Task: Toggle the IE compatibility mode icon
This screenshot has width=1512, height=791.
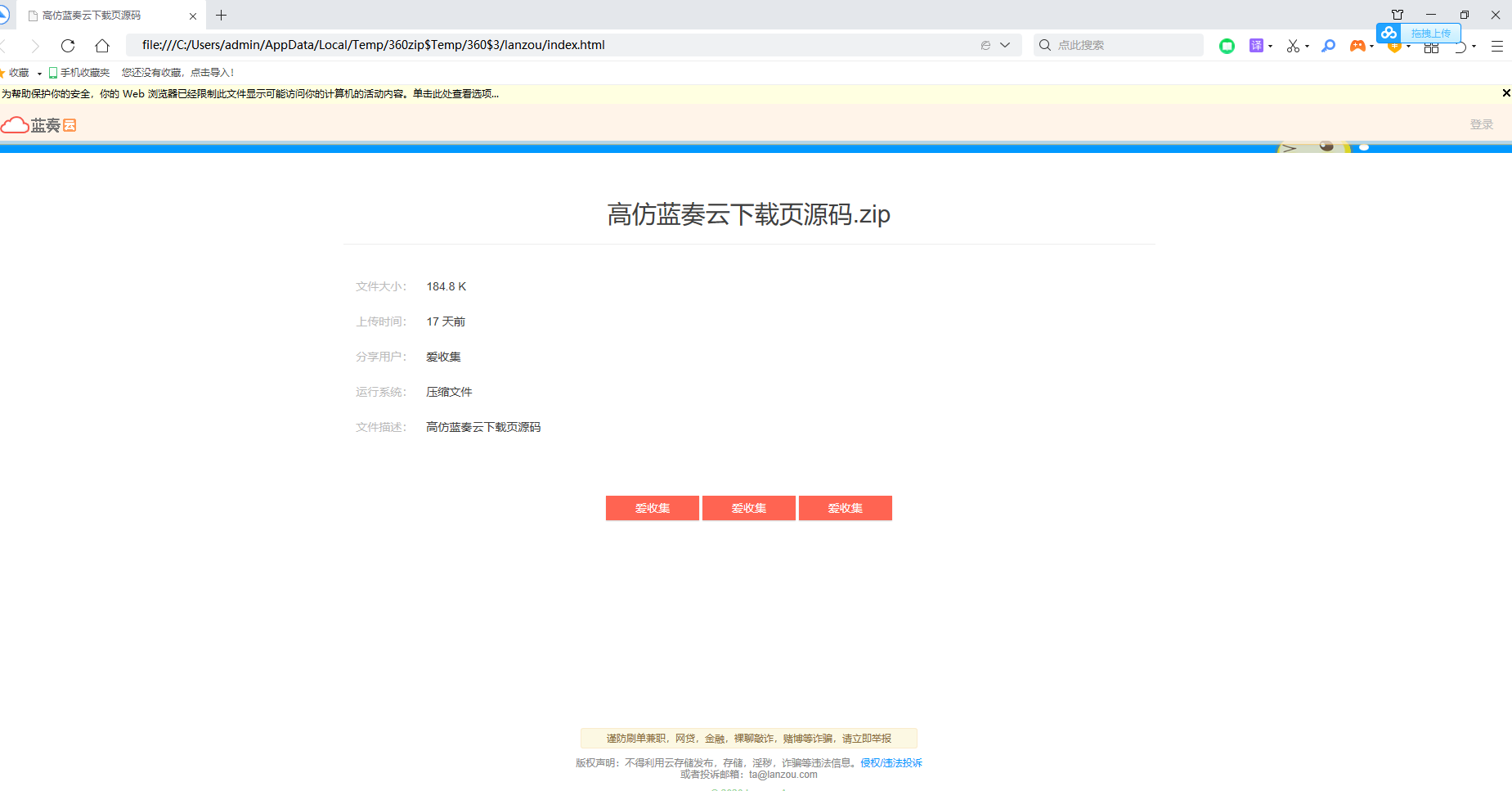Action: coord(985,45)
